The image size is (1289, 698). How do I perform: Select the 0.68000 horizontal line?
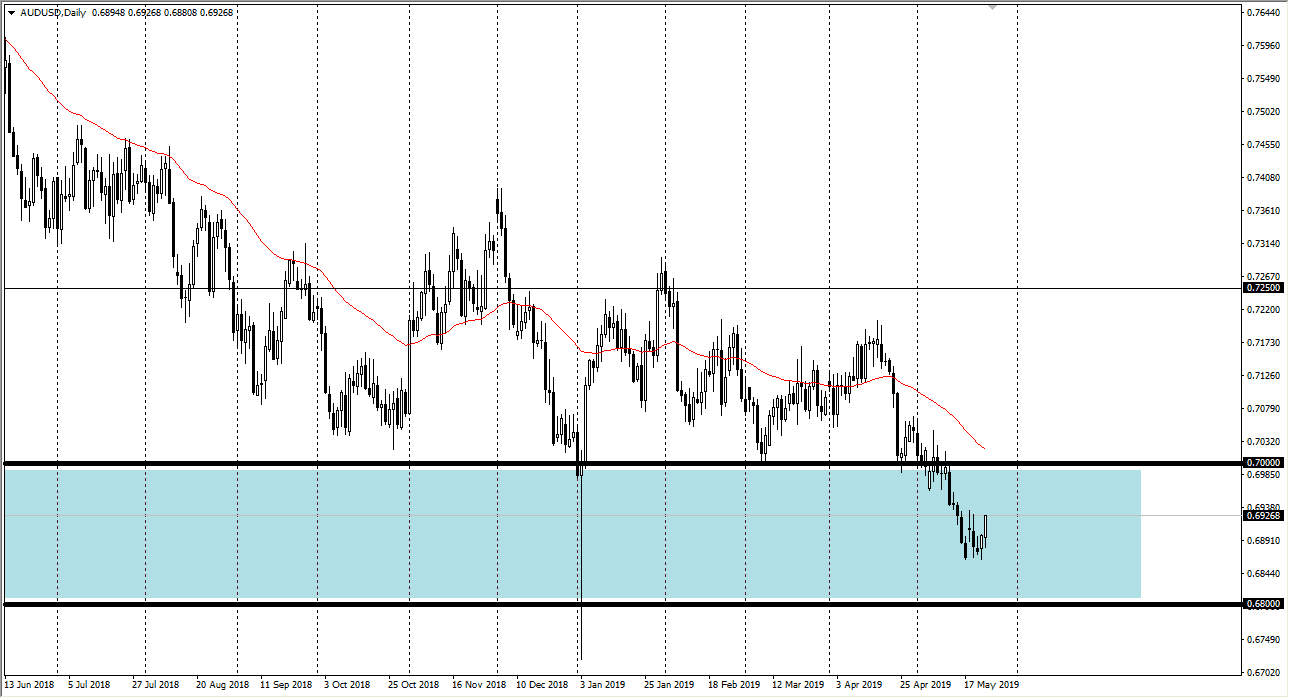(600, 602)
